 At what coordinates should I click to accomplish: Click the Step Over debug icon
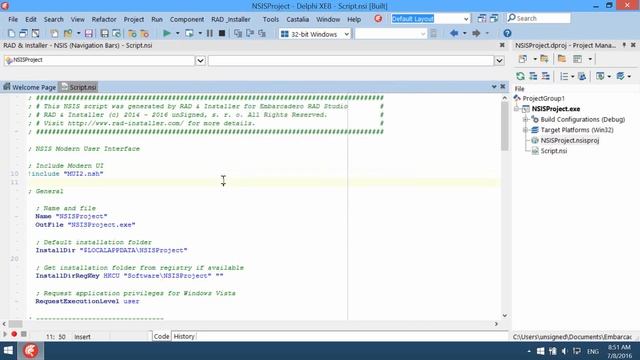[250, 33]
